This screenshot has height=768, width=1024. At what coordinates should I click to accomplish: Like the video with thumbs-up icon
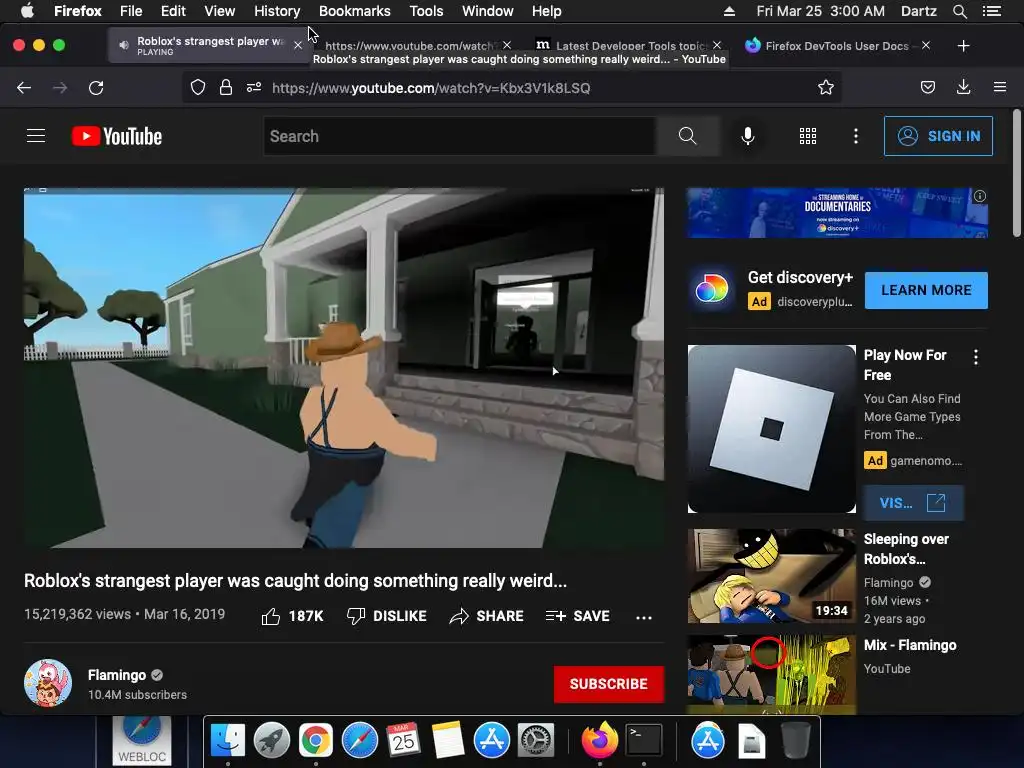(x=270, y=616)
